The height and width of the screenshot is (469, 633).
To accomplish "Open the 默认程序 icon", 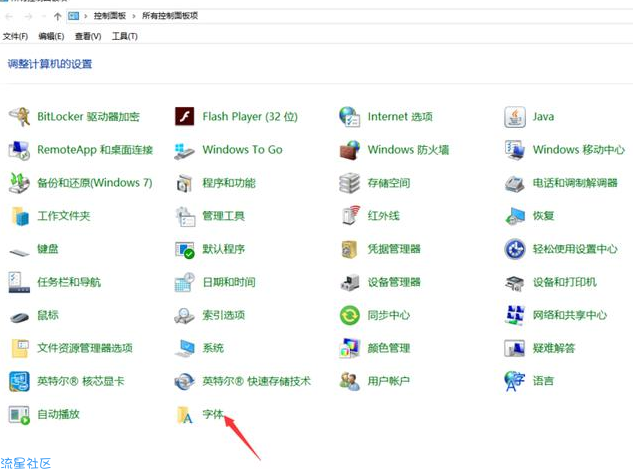I will coord(185,249).
